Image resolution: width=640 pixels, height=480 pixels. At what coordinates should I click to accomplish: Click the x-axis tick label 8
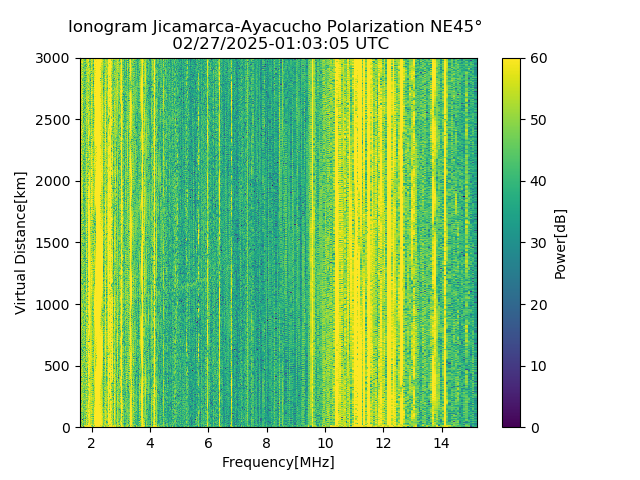pyautogui.click(x=267, y=443)
